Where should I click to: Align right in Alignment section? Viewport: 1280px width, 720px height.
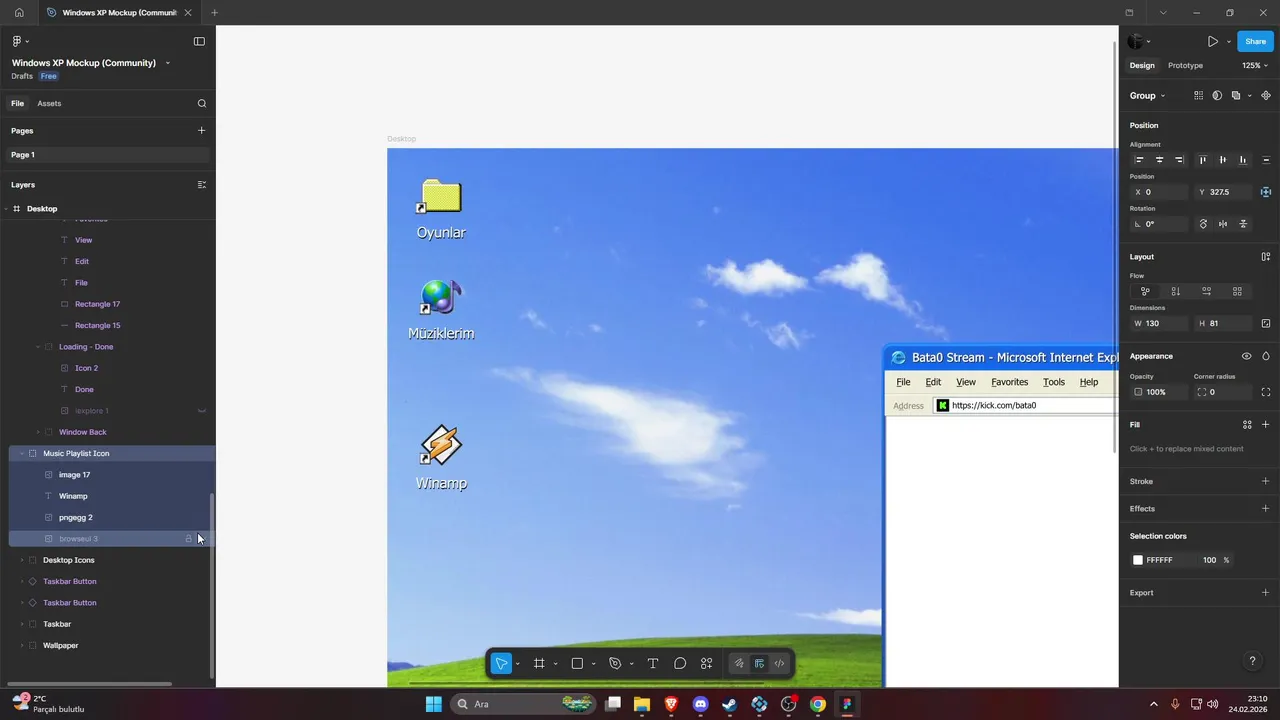(1179, 160)
